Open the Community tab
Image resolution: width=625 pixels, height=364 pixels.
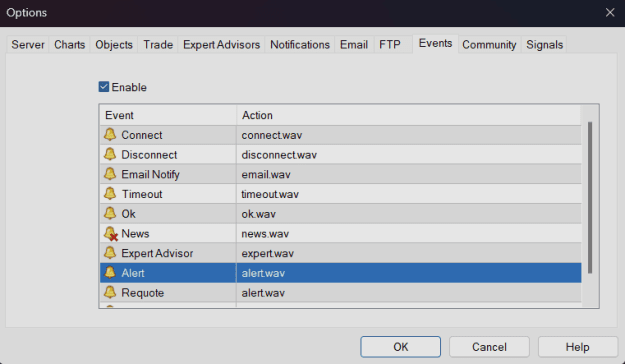[x=489, y=45]
